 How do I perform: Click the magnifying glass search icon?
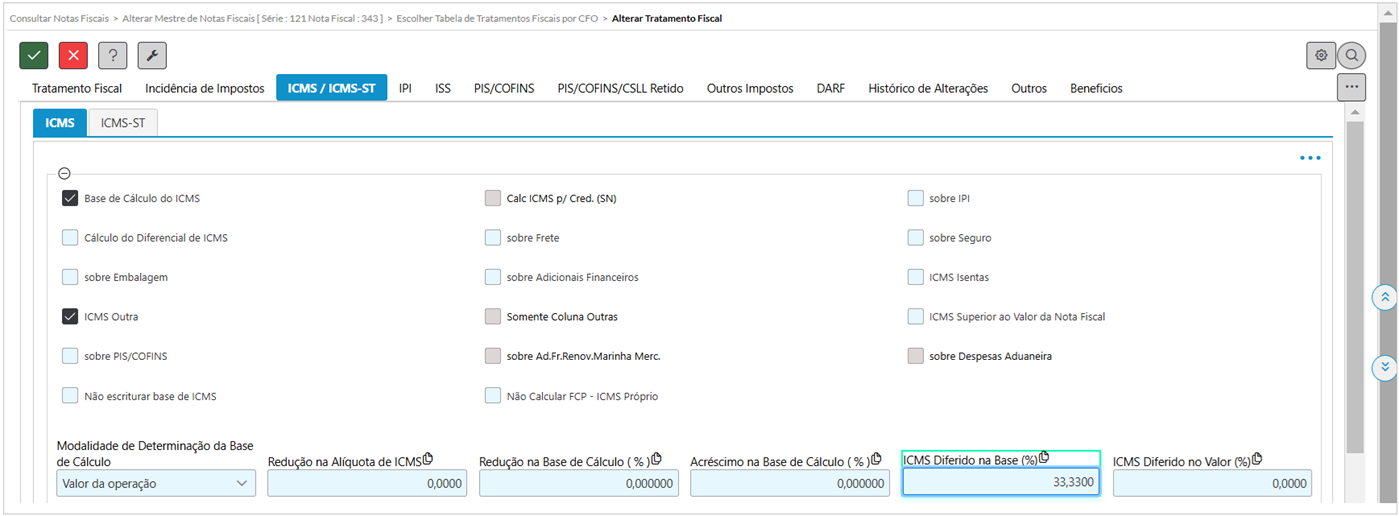[x=1352, y=56]
